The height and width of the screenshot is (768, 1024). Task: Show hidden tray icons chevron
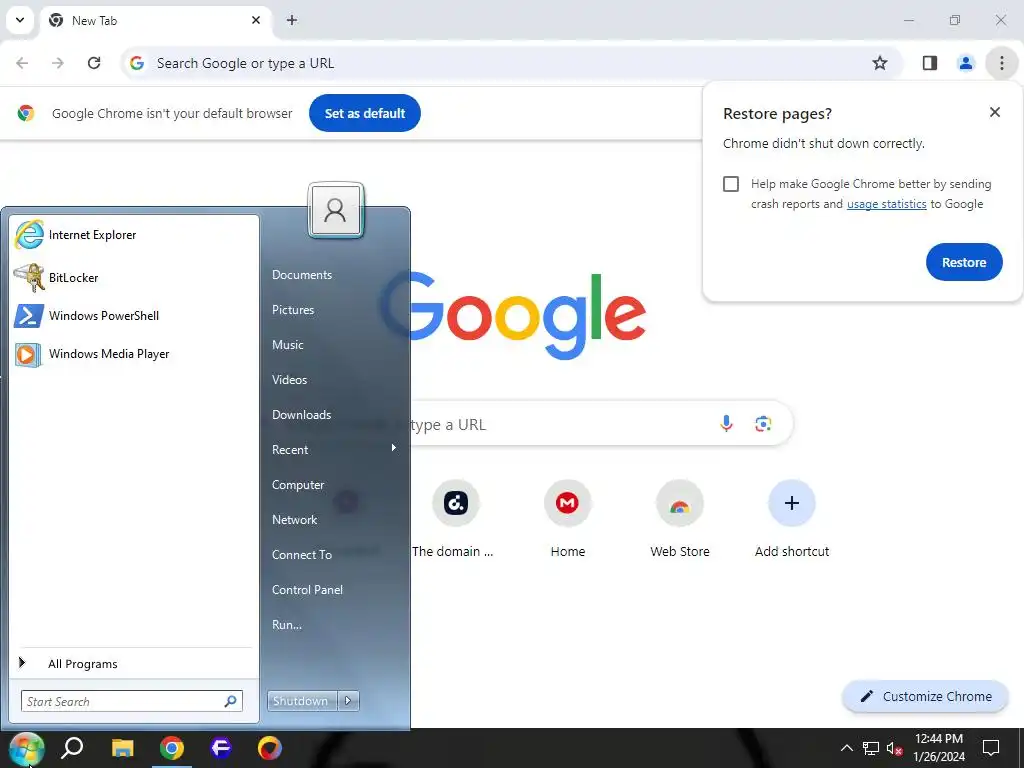pyautogui.click(x=846, y=748)
